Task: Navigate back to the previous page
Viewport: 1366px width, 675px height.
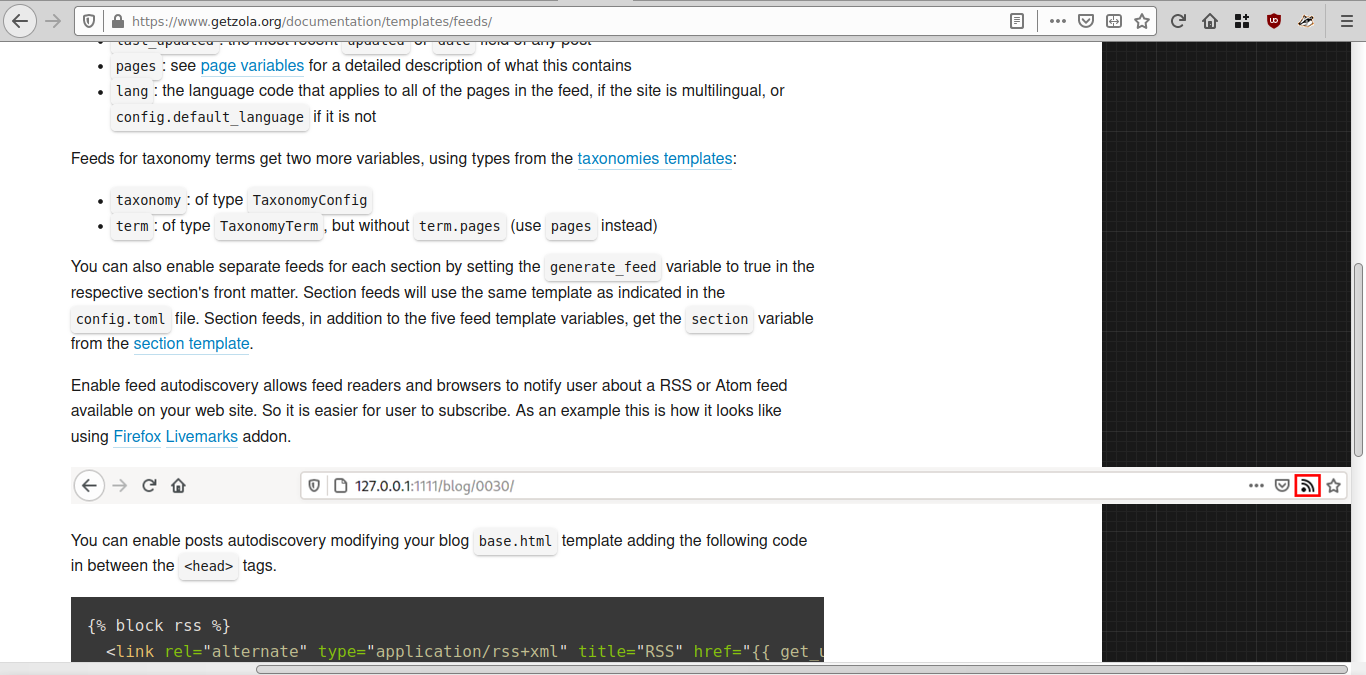Action: coord(20,20)
